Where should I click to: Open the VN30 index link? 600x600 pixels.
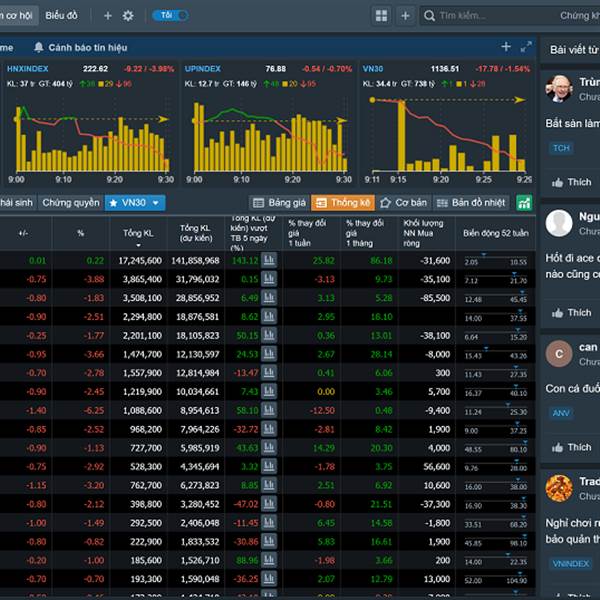pos(373,69)
